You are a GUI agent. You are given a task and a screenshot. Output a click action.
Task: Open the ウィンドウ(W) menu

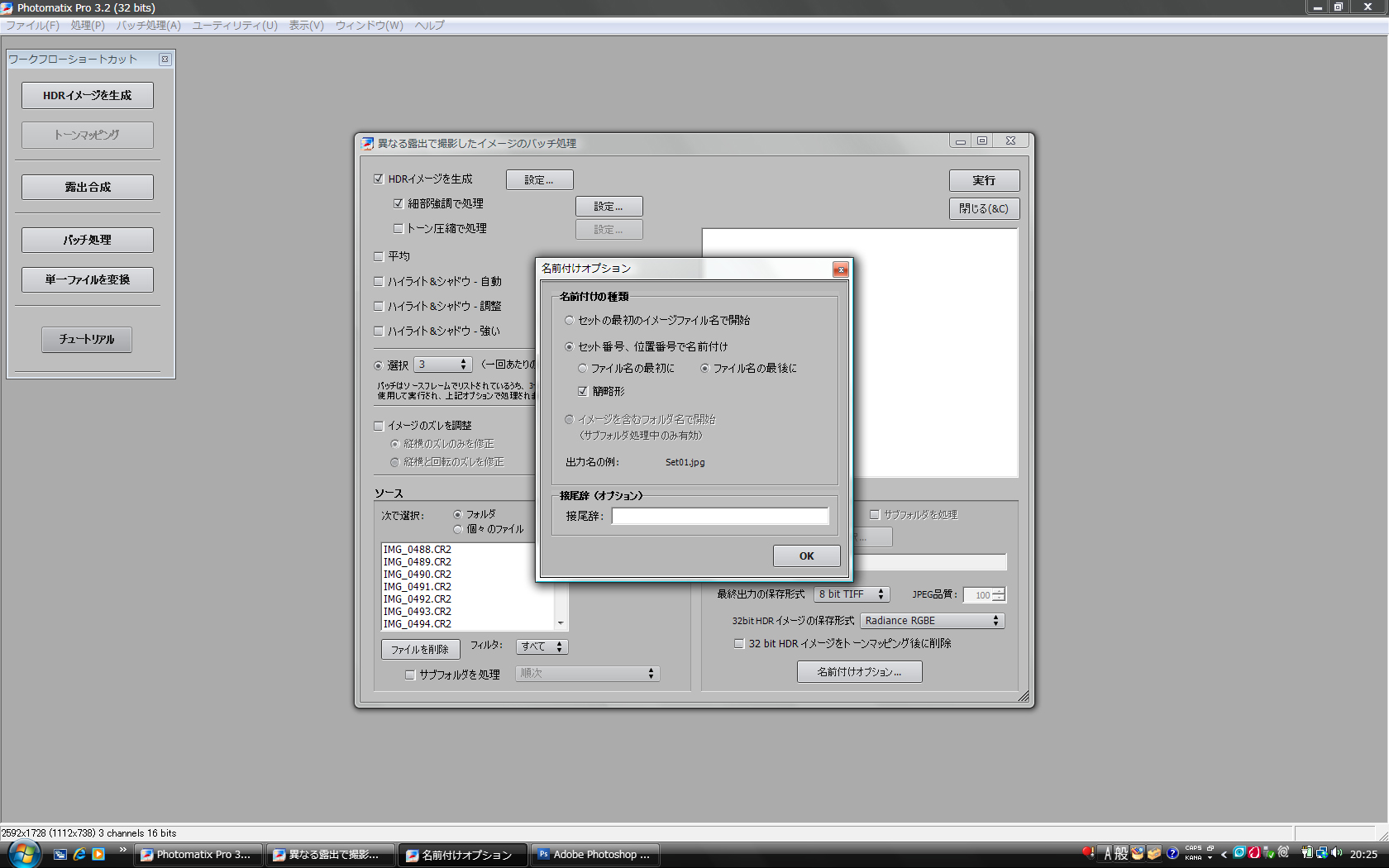[369, 26]
